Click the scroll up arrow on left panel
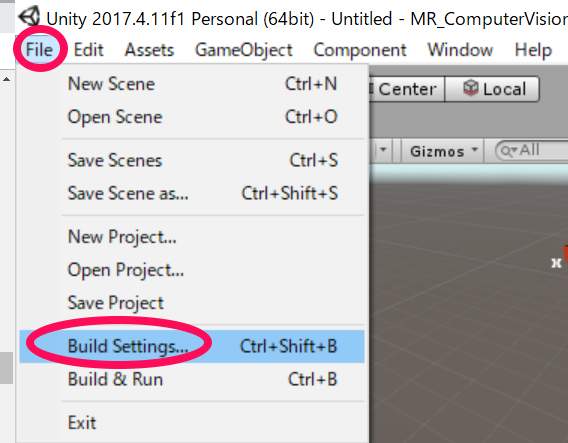This screenshot has width=568, height=443. [x=7, y=79]
